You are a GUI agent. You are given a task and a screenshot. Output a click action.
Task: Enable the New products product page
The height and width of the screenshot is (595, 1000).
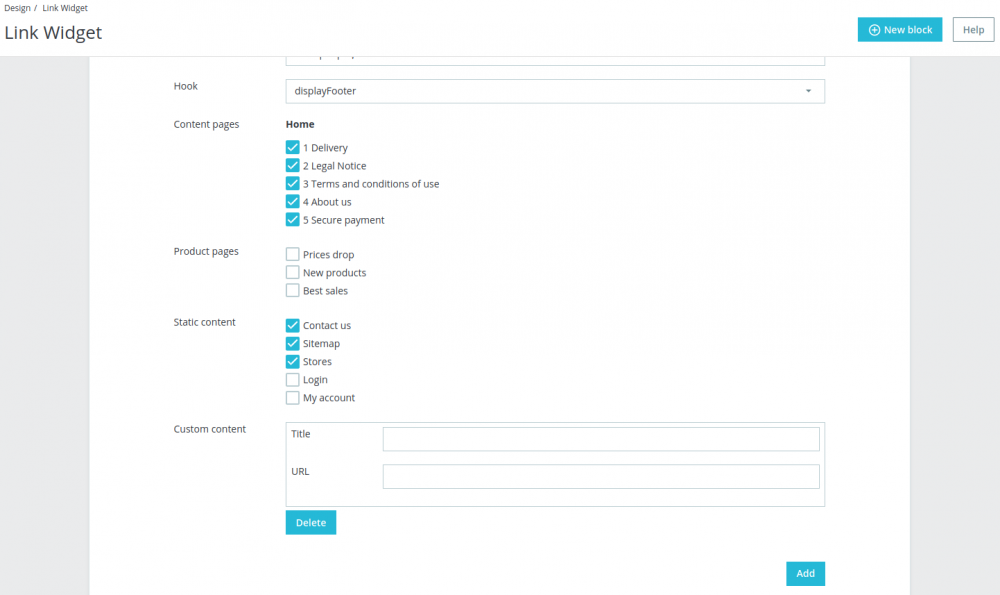292,272
